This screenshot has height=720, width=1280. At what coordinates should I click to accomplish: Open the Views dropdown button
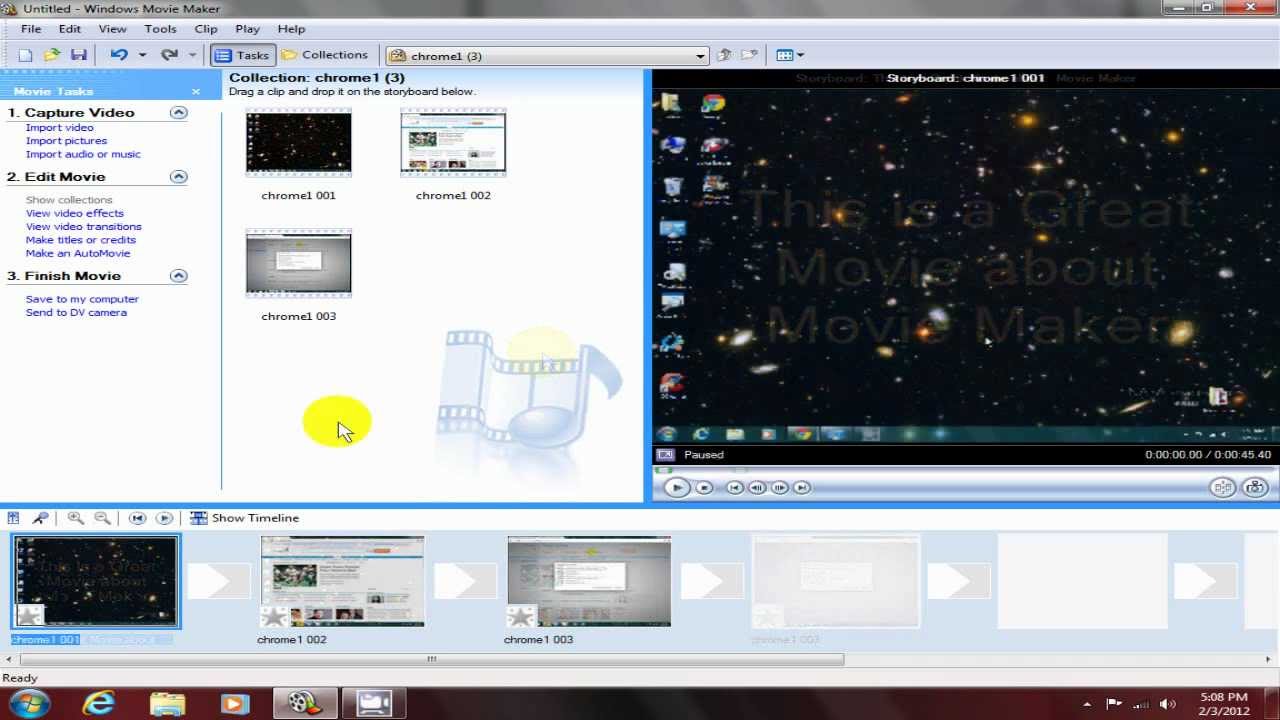click(789, 55)
